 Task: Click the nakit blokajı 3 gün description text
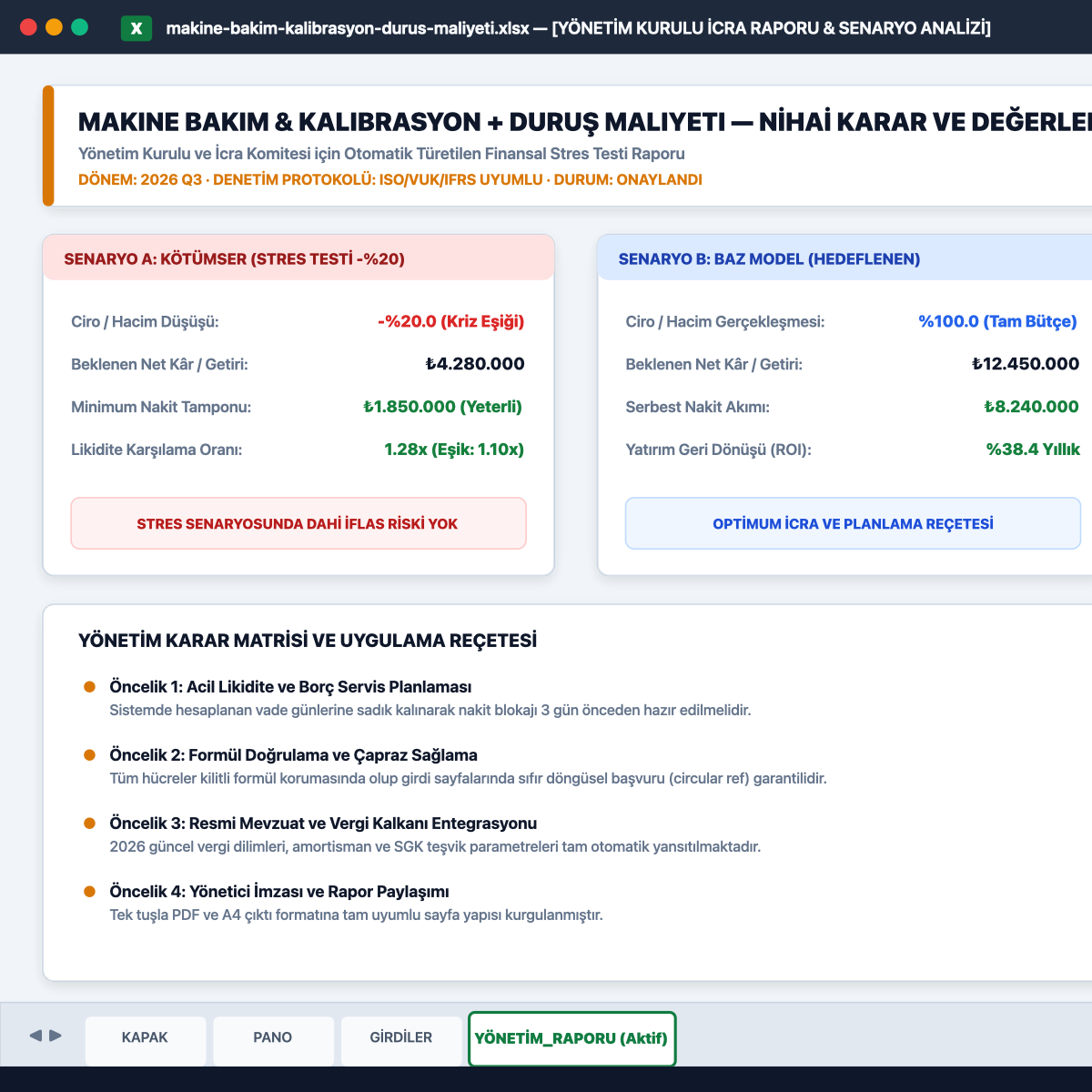tap(430, 710)
